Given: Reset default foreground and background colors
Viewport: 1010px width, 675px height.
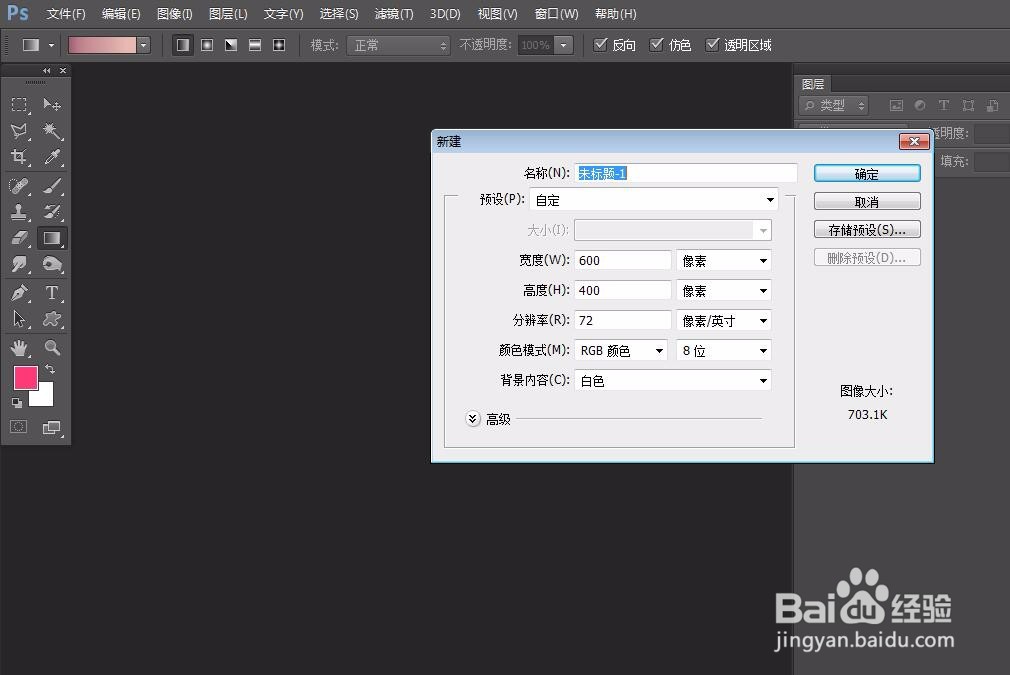Looking at the screenshot, I should pyautogui.click(x=17, y=403).
